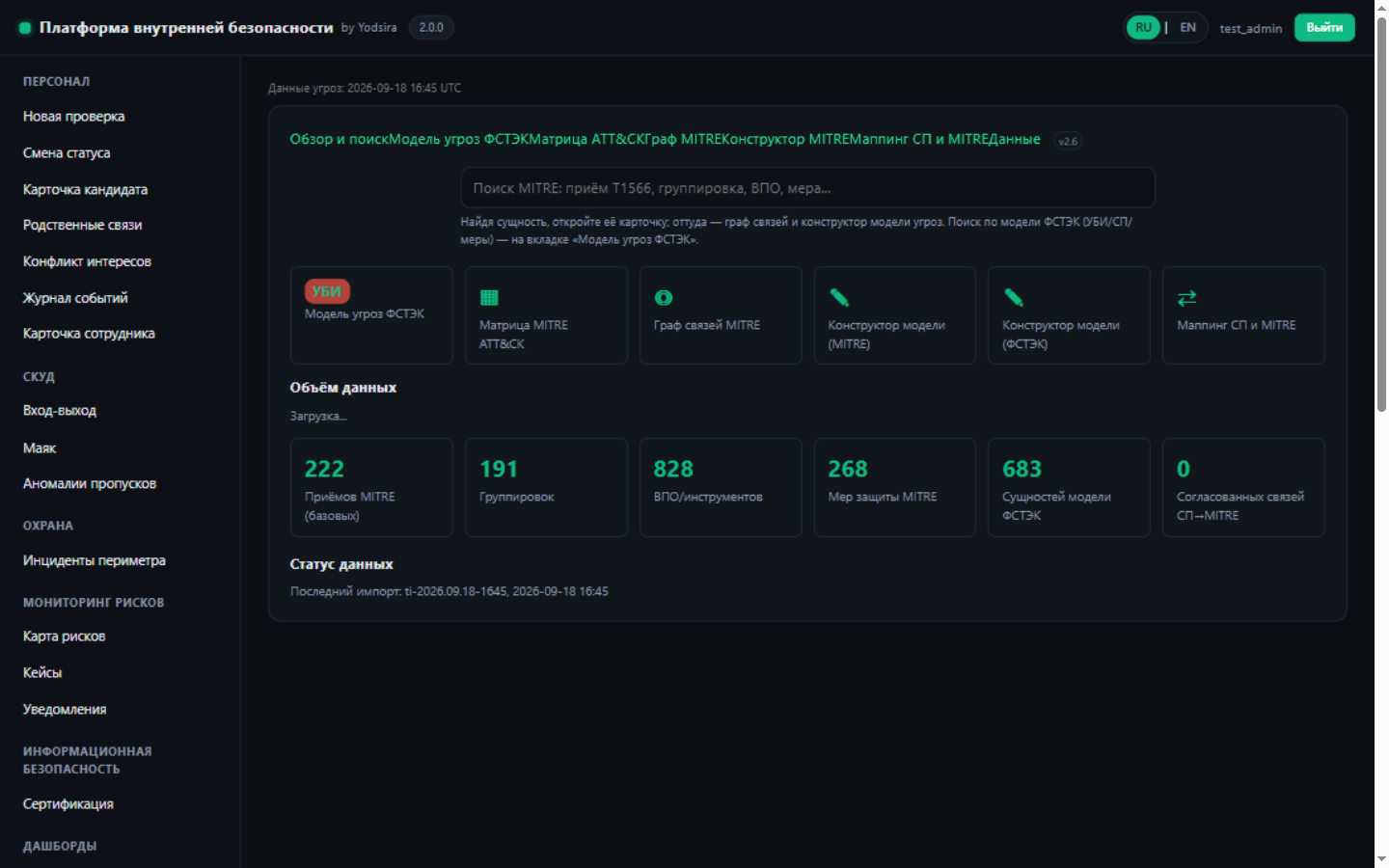Open Вход-выход sidebar link

pyautogui.click(x=60, y=411)
